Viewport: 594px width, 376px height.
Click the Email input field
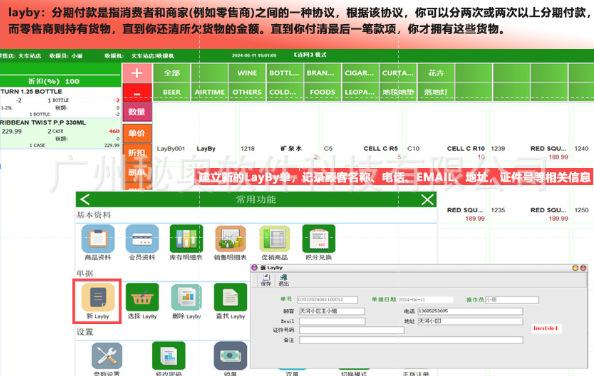(x=332, y=321)
